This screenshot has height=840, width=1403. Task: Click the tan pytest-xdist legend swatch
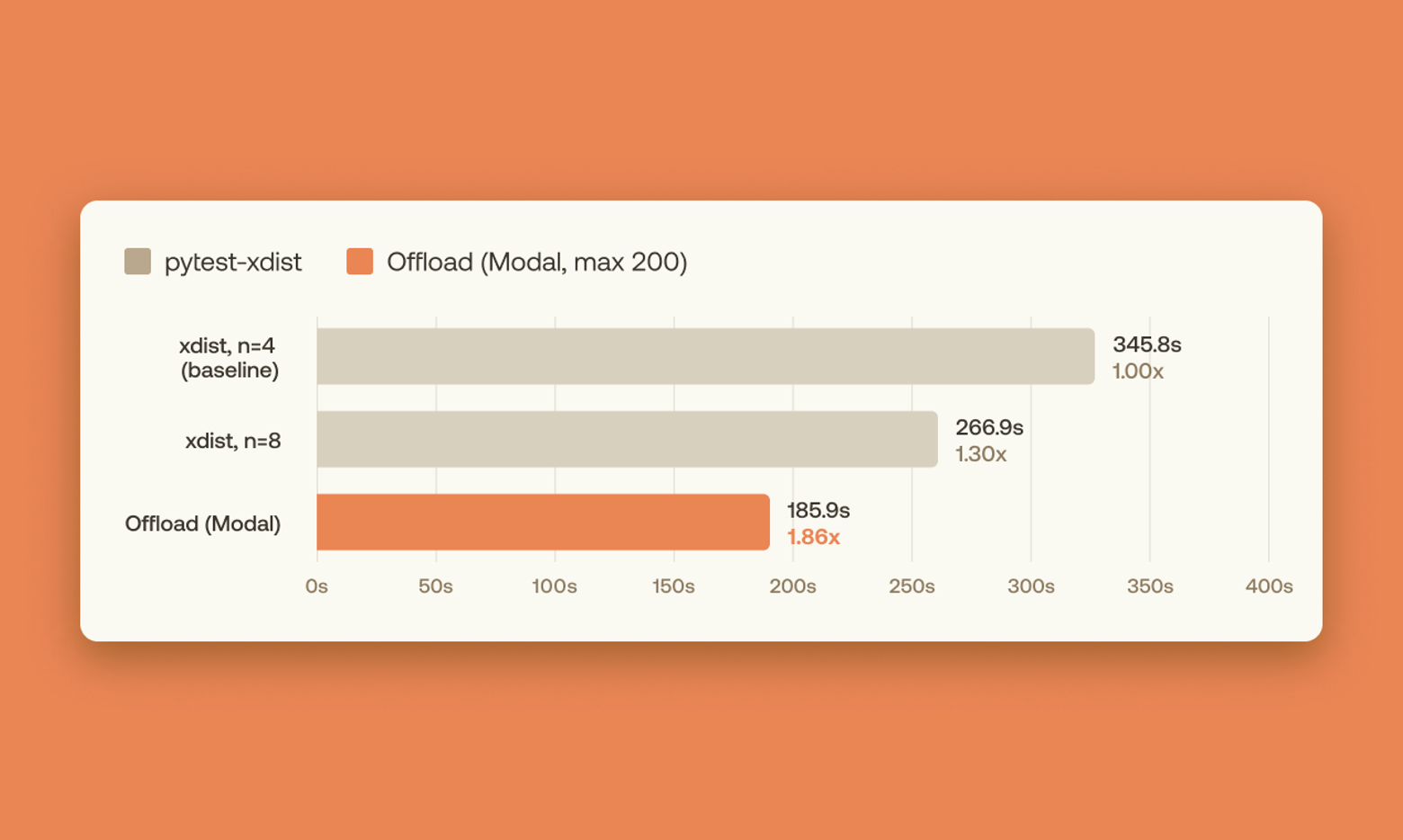coord(138,262)
